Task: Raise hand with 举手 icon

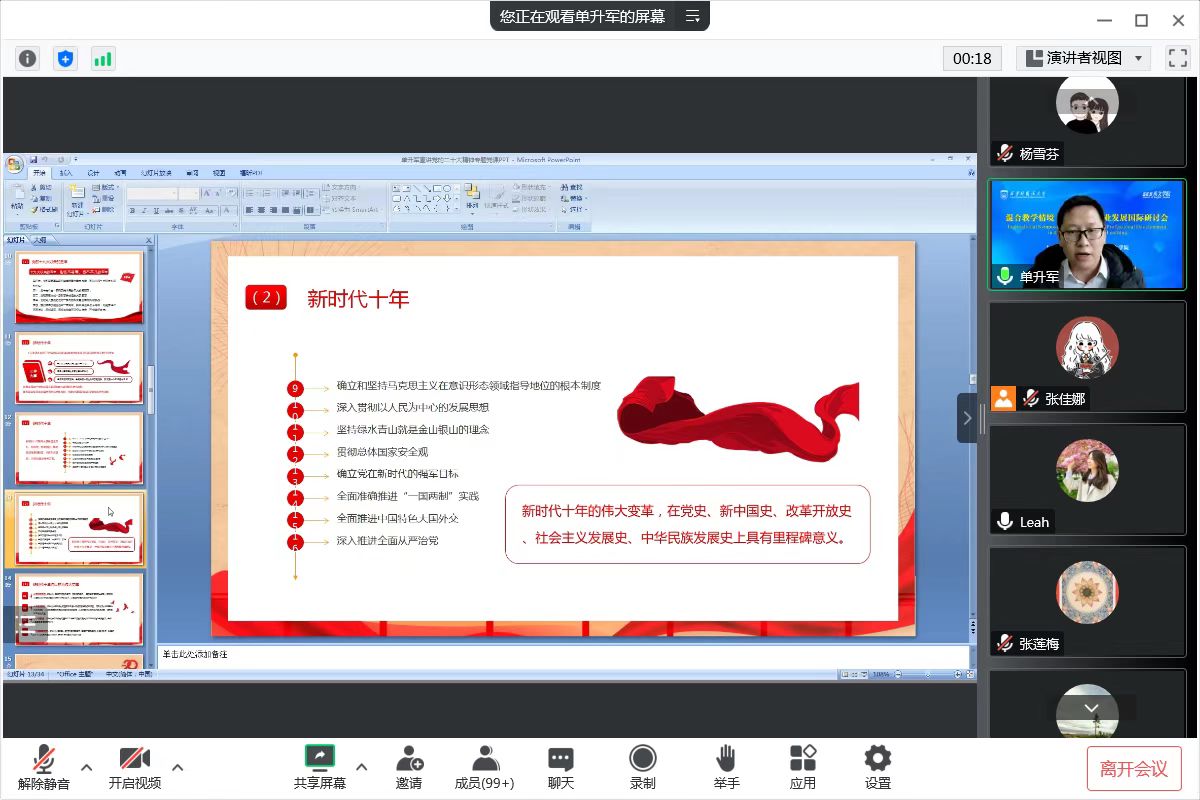Action: (727, 766)
